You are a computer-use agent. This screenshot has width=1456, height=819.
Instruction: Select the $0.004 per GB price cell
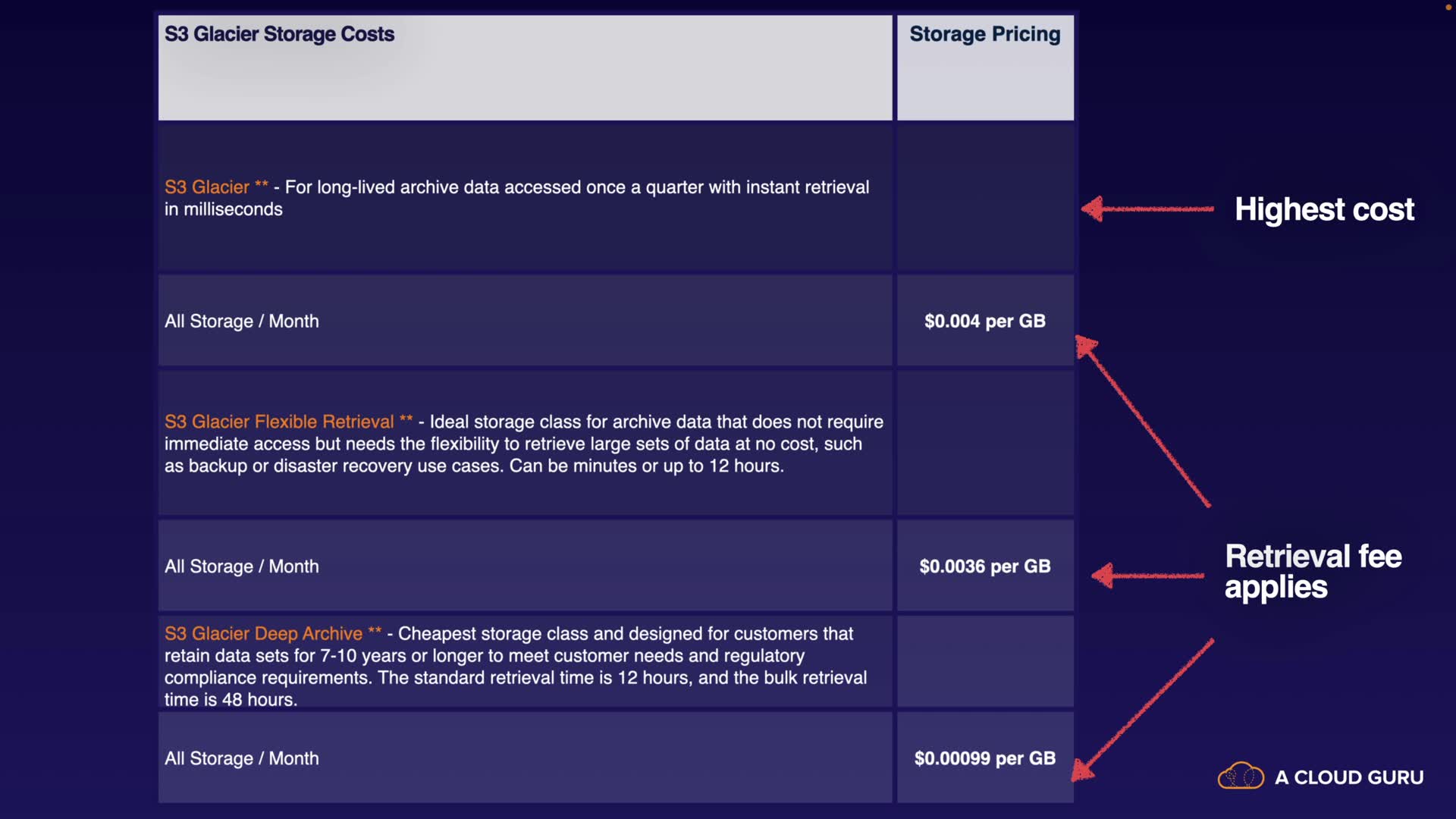984,322
